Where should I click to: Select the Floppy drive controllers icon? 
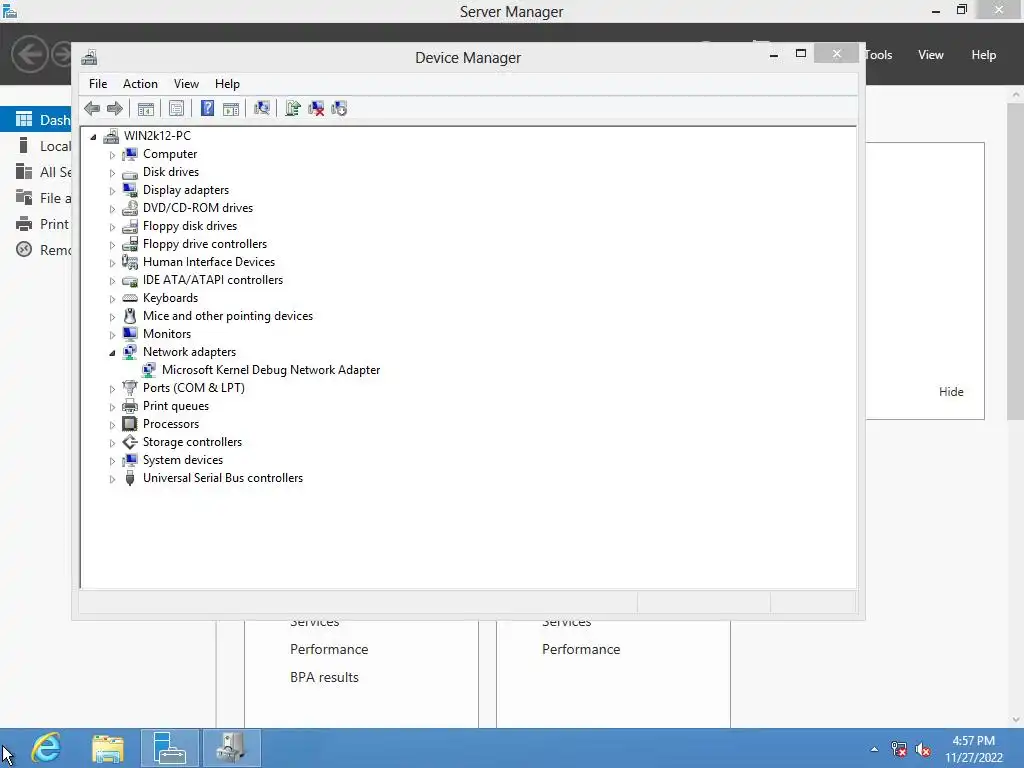tap(130, 244)
